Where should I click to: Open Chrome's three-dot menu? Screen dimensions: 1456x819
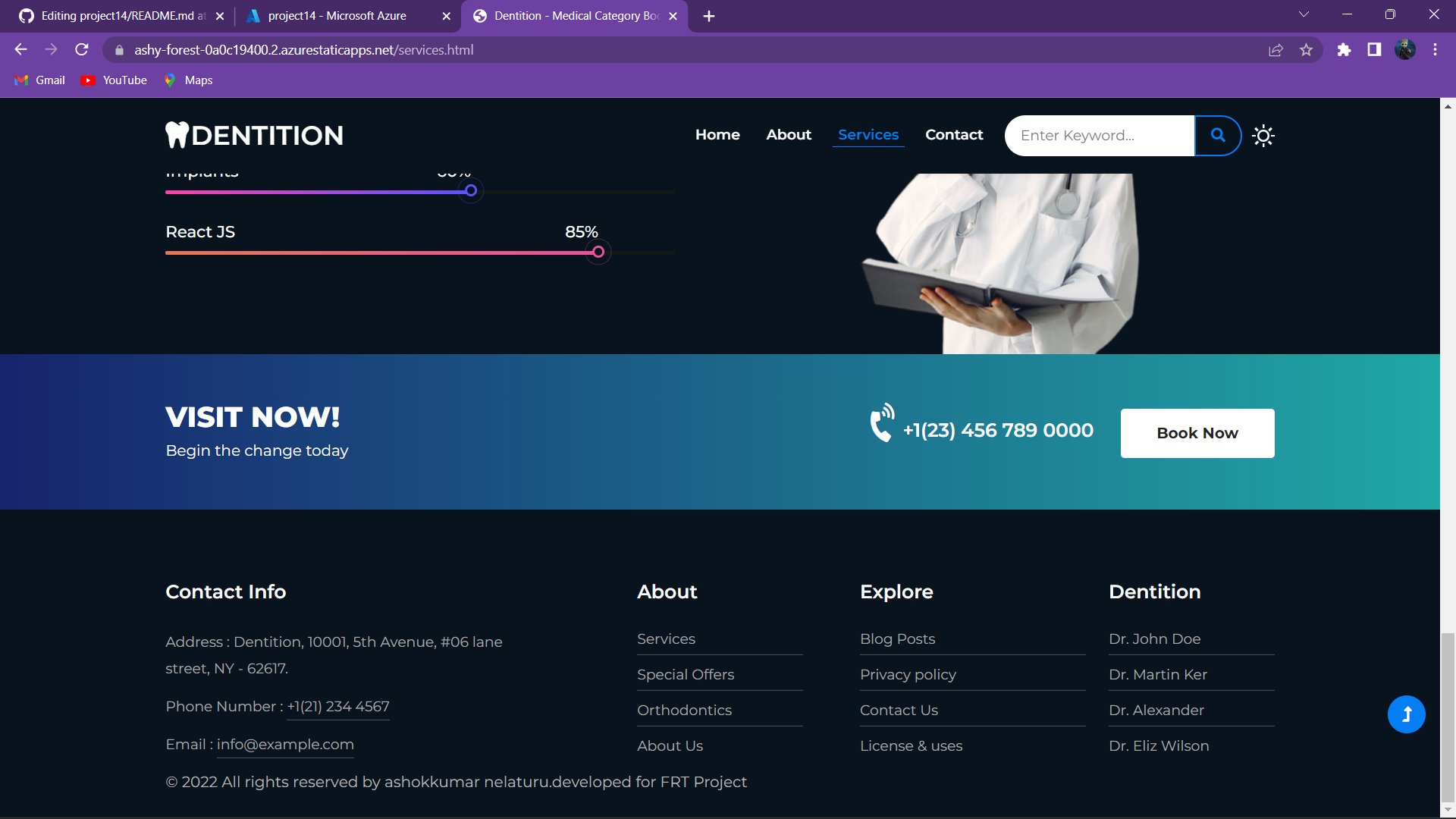tap(1435, 49)
